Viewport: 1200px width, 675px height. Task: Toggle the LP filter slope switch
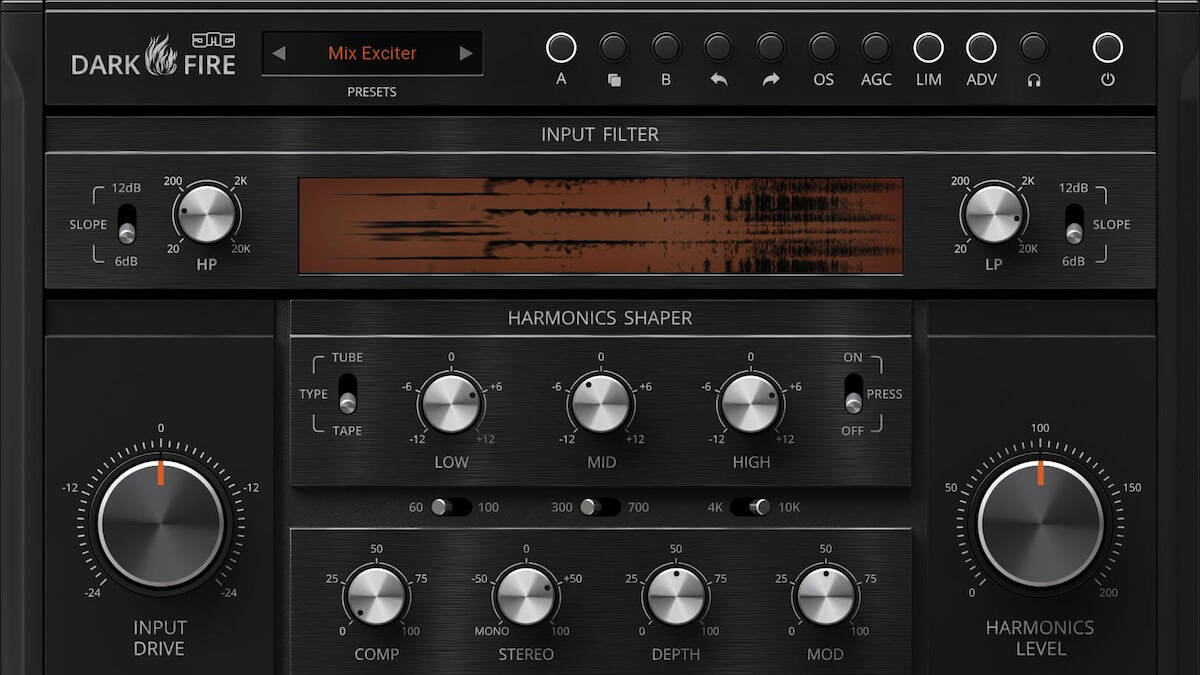tap(1073, 224)
